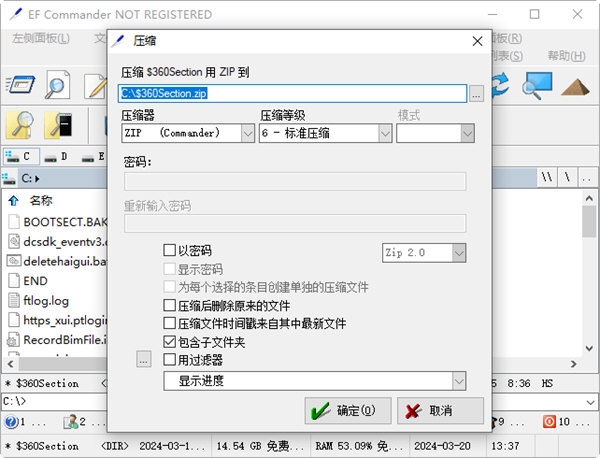This screenshot has width=600, height=458.
Task: Select the deletehaigui.bat file row
Action: (57, 261)
